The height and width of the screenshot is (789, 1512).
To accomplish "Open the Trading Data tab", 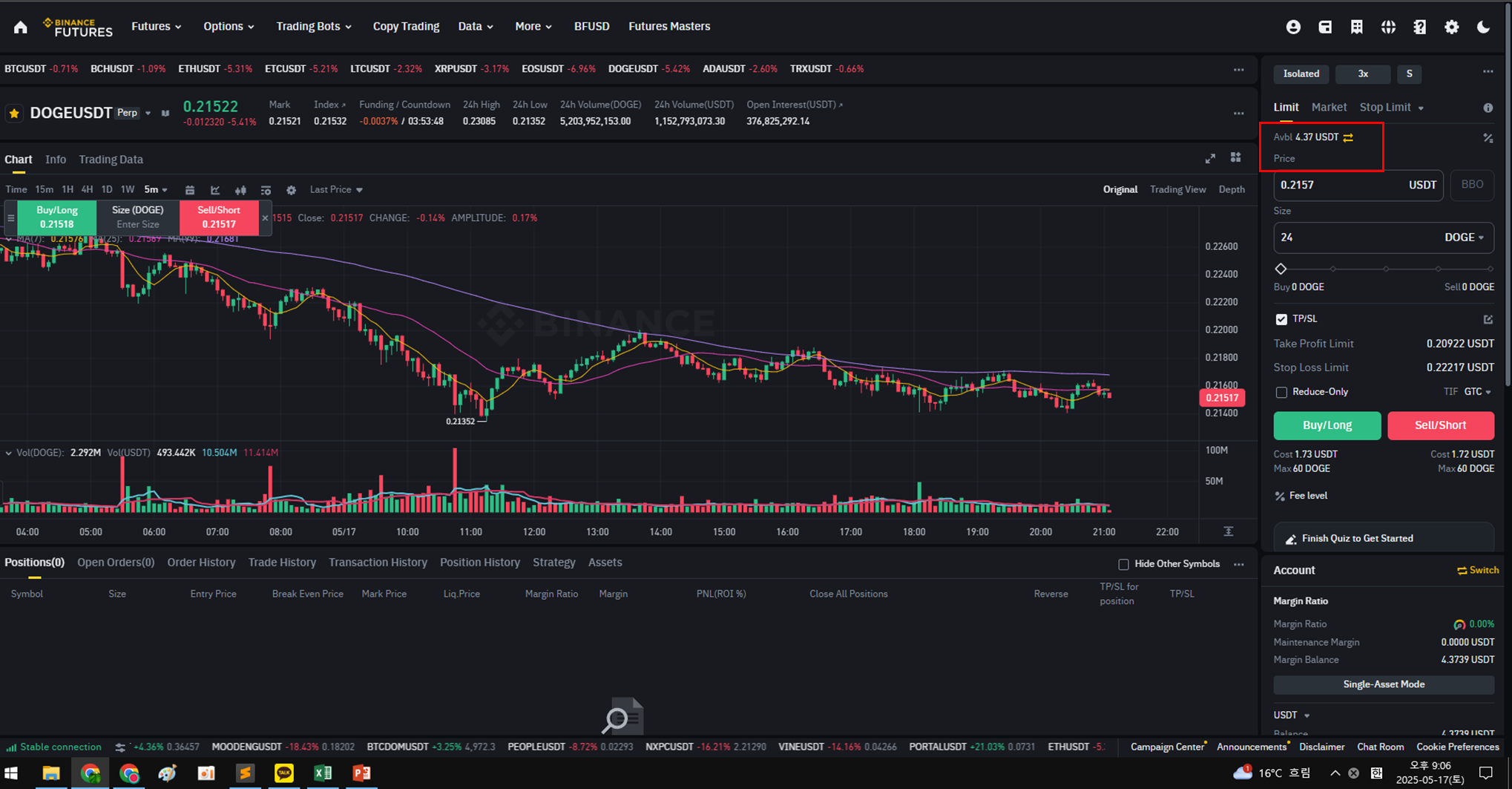I will click(111, 160).
